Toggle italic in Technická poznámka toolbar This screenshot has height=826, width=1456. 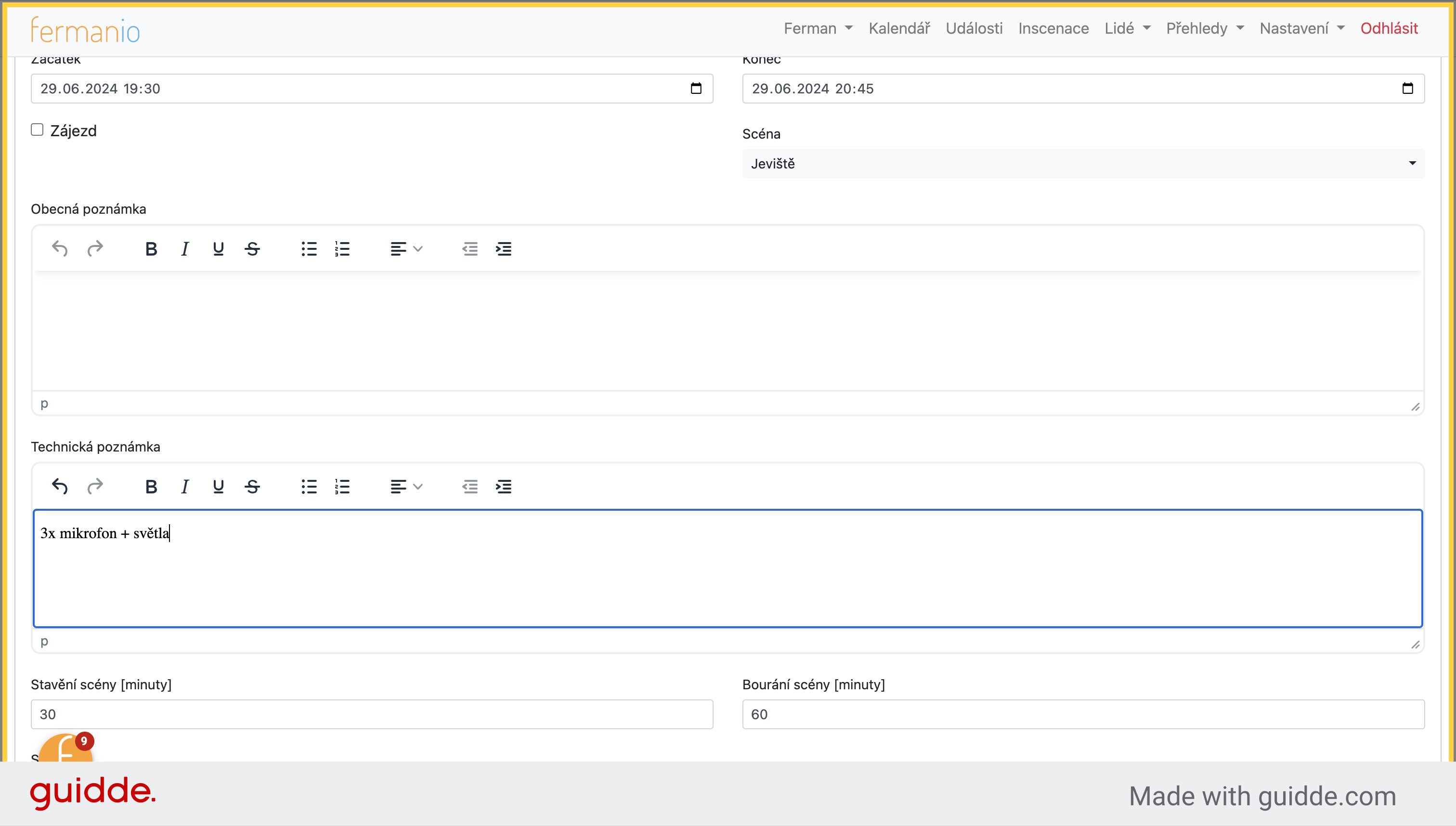[184, 486]
